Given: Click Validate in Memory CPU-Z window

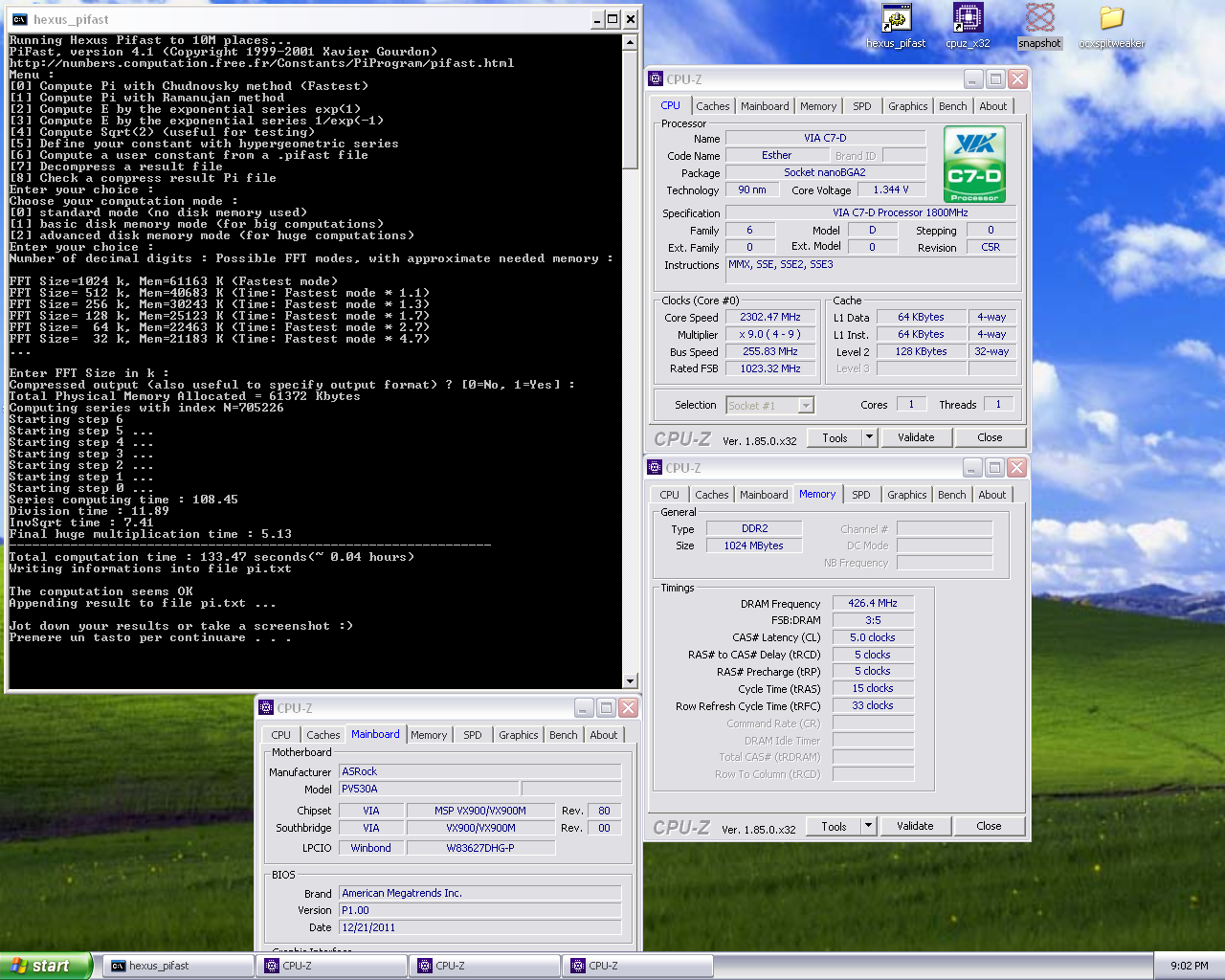Looking at the screenshot, I should (x=915, y=826).
